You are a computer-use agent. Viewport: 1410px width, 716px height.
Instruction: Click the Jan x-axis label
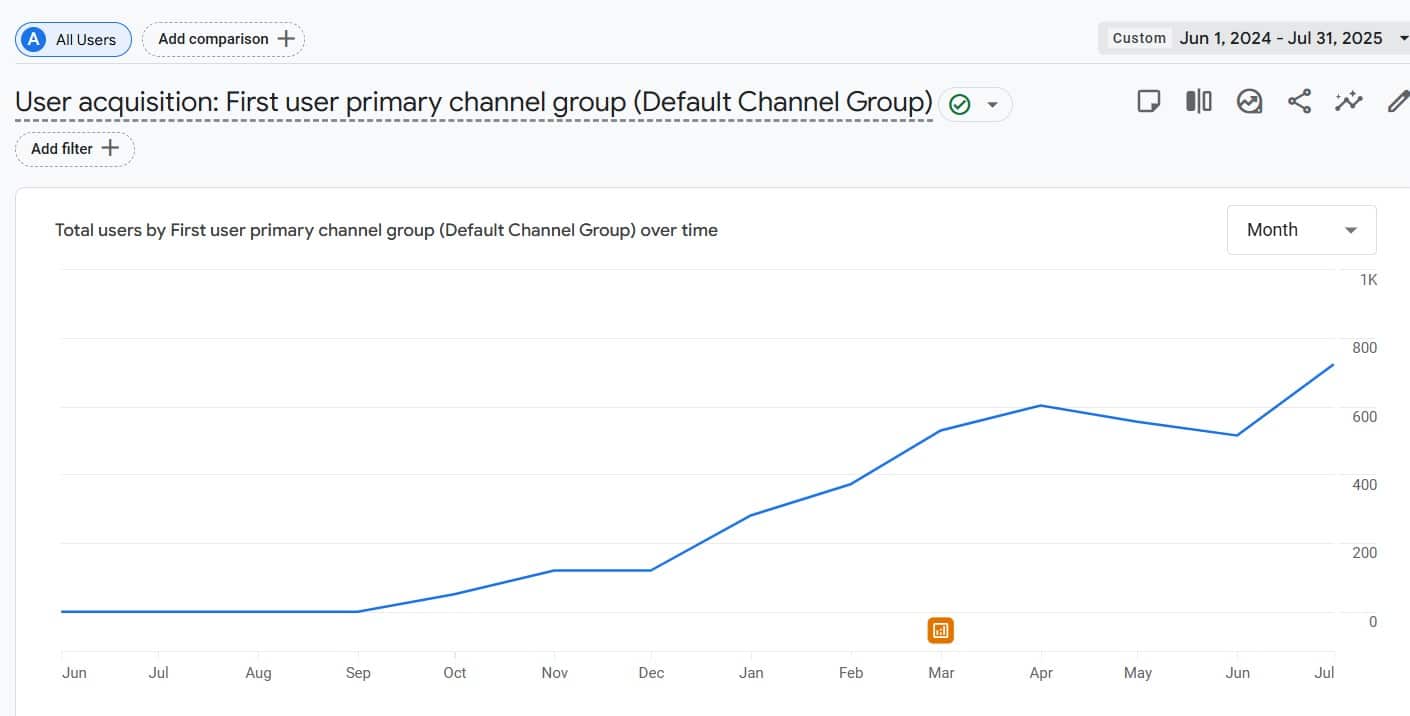750,673
